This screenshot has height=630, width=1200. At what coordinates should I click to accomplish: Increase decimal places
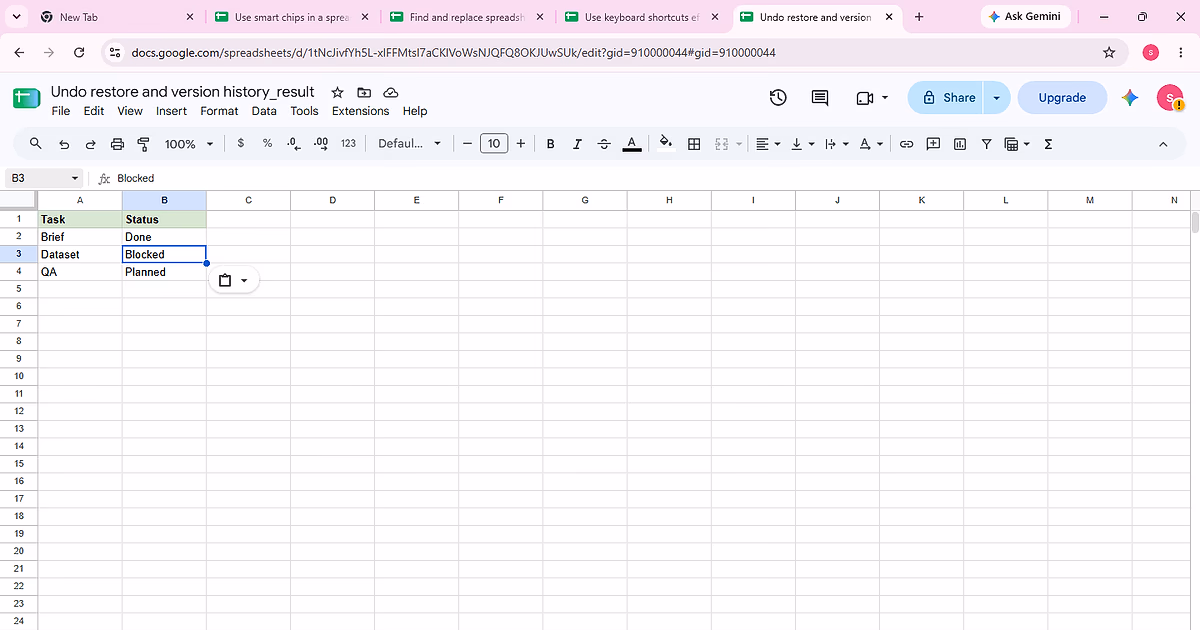click(321, 144)
